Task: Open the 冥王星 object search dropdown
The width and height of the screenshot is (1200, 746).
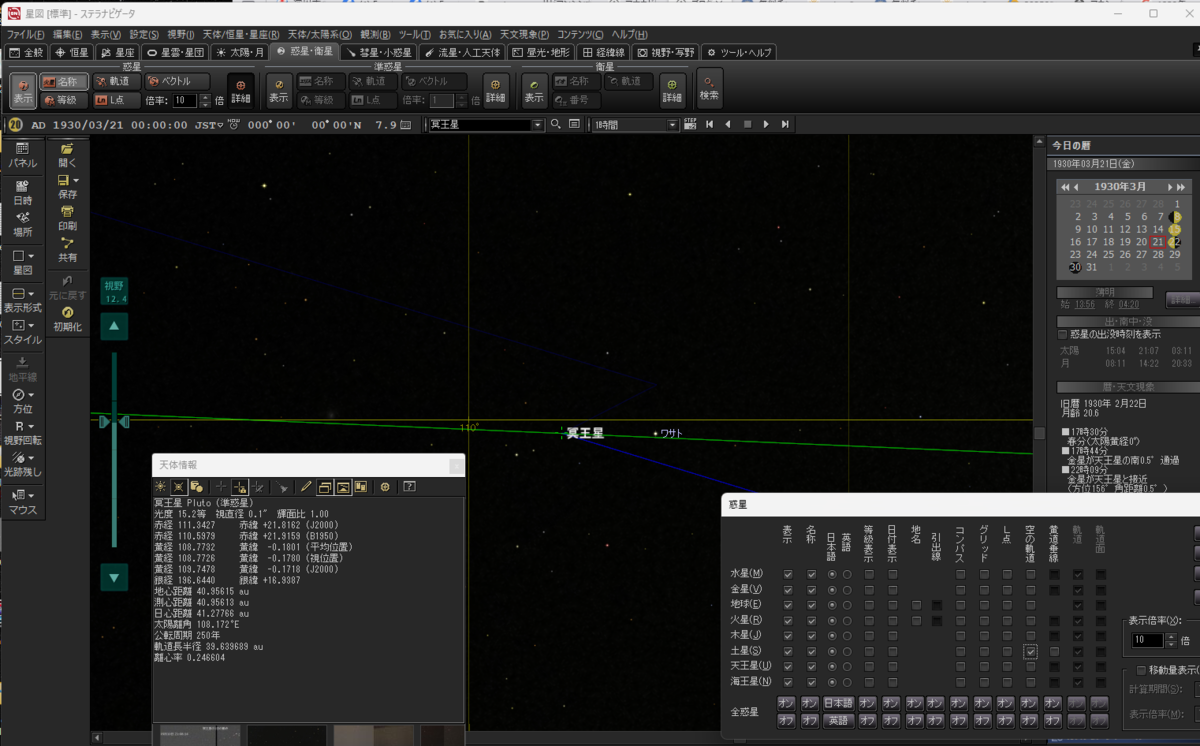Action: point(539,125)
